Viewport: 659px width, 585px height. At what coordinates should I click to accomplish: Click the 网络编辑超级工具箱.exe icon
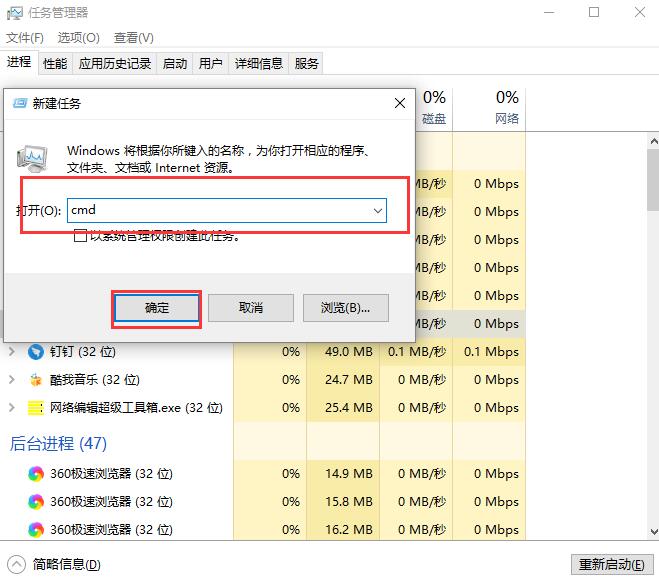coord(36,408)
